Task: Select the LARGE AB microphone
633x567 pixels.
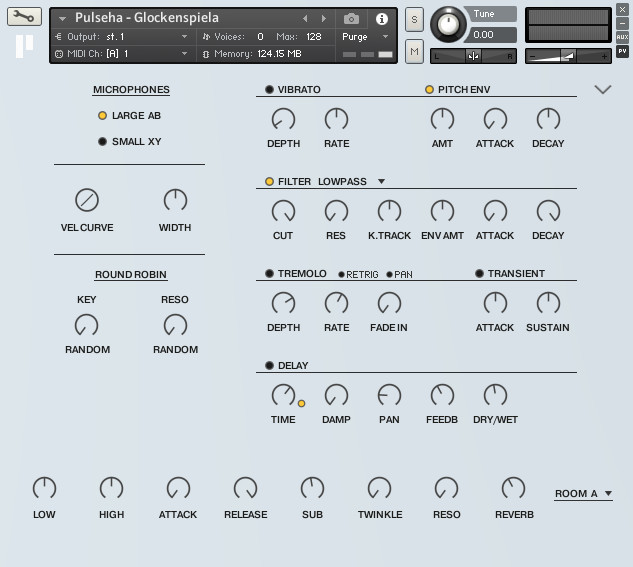Action: tap(103, 116)
